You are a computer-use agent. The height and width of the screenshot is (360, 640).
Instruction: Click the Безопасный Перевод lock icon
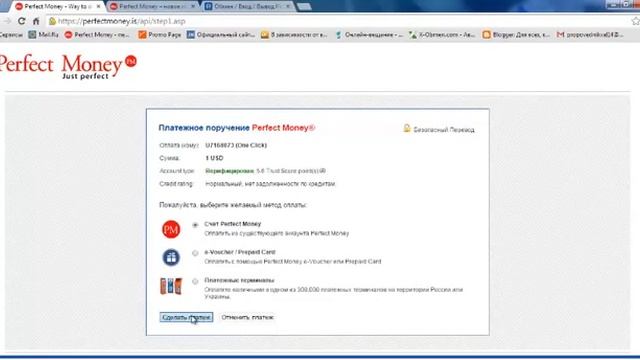[407, 129]
